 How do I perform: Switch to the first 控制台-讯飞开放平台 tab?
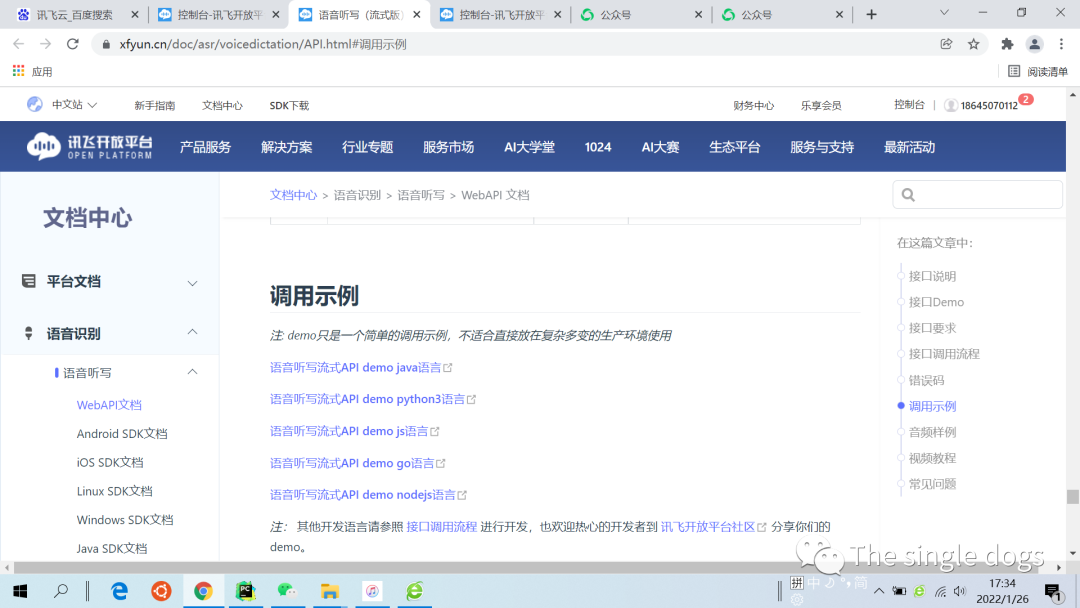[219, 14]
